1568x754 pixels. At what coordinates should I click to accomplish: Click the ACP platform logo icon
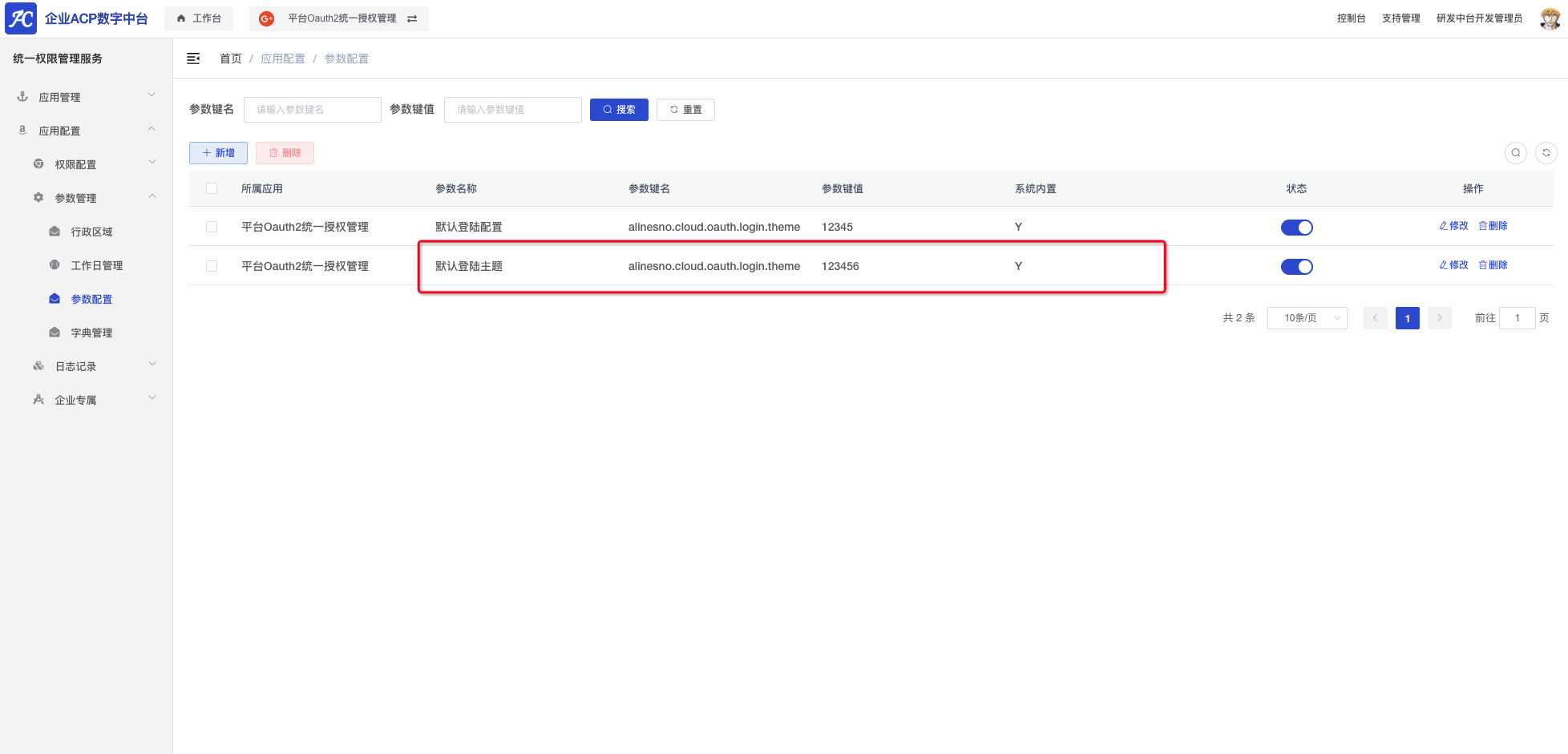21,18
